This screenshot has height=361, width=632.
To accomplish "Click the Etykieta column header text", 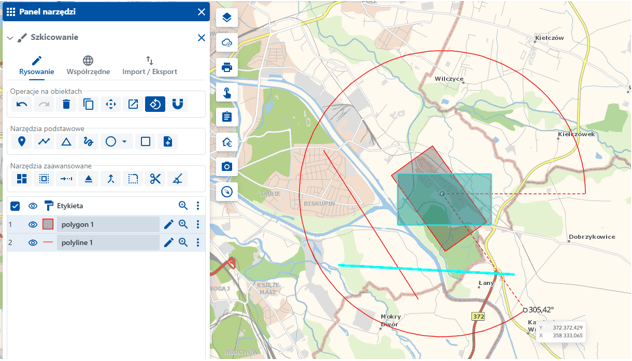I will click(x=70, y=206).
